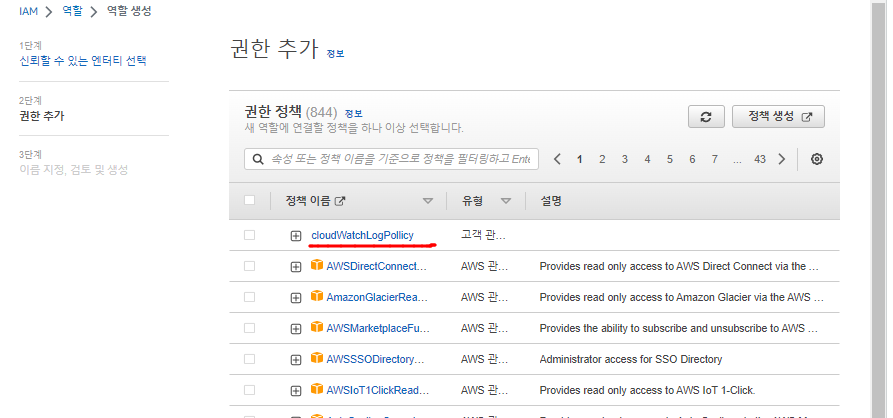Go to IAM in the breadcrumb
This screenshot has width=893, height=418.
coord(28,11)
